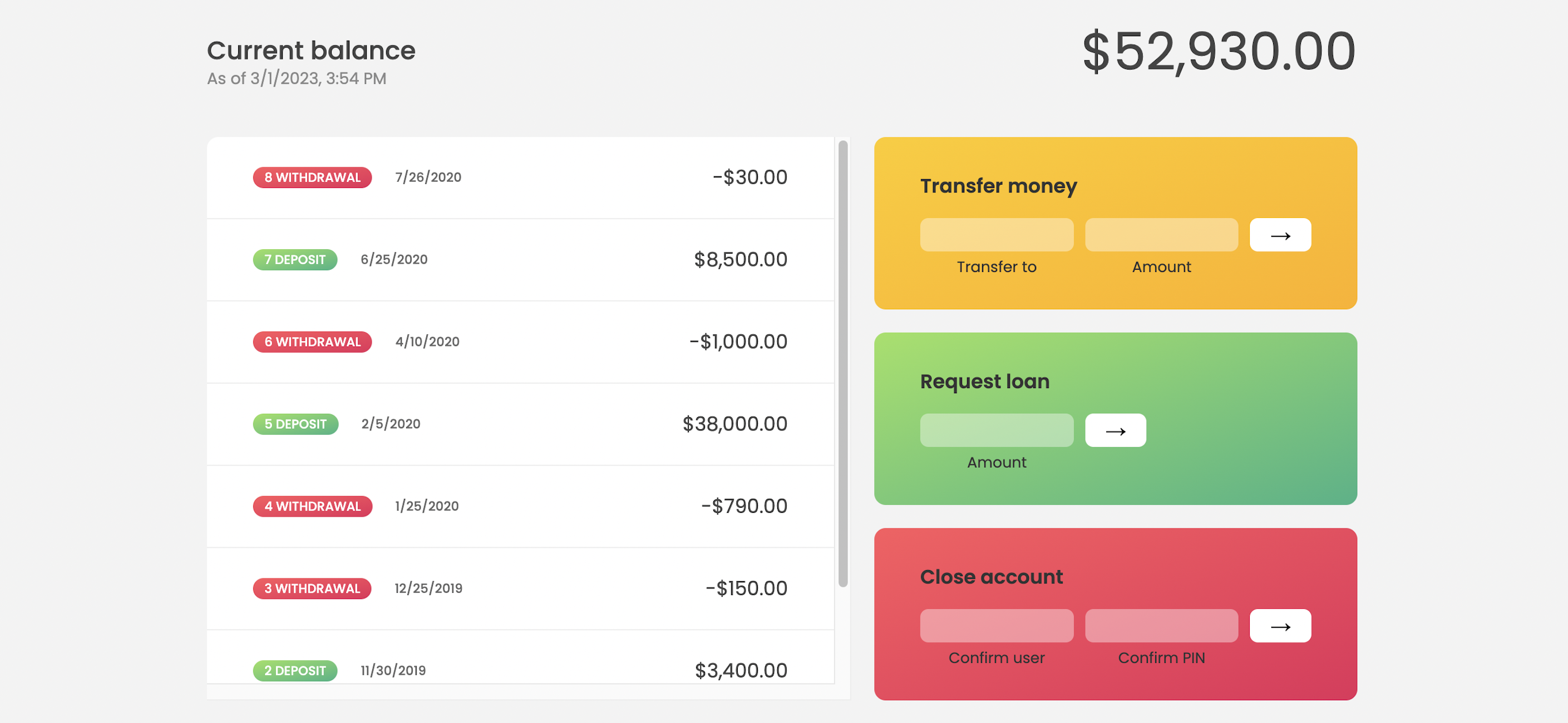Select the 4 WITHDRAWAL badge
Image resolution: width=1568 pixels, height=723 pixels.
(x=312, y=506)
